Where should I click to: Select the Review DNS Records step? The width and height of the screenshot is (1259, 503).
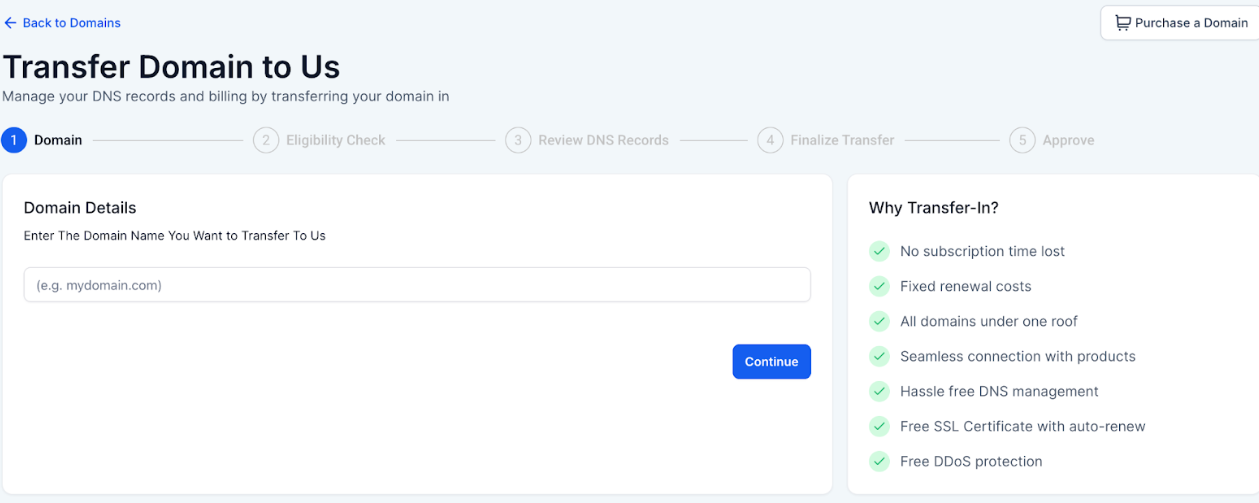[x=603, y=140]
